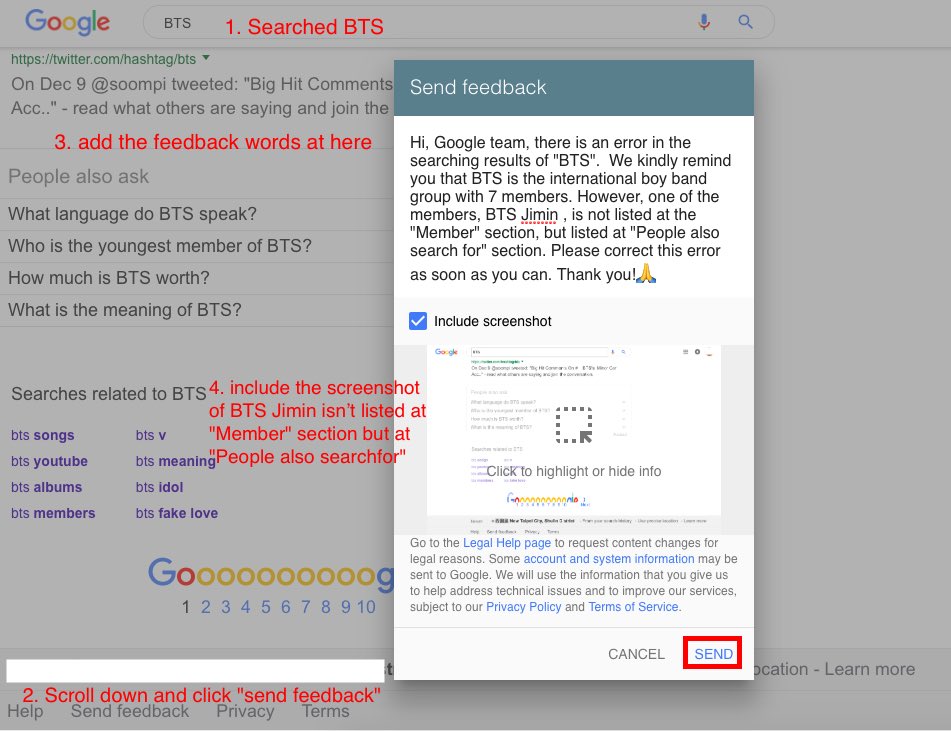Open the account and system information link
Viewport: 951px width, 731px height.
(609, 559)
